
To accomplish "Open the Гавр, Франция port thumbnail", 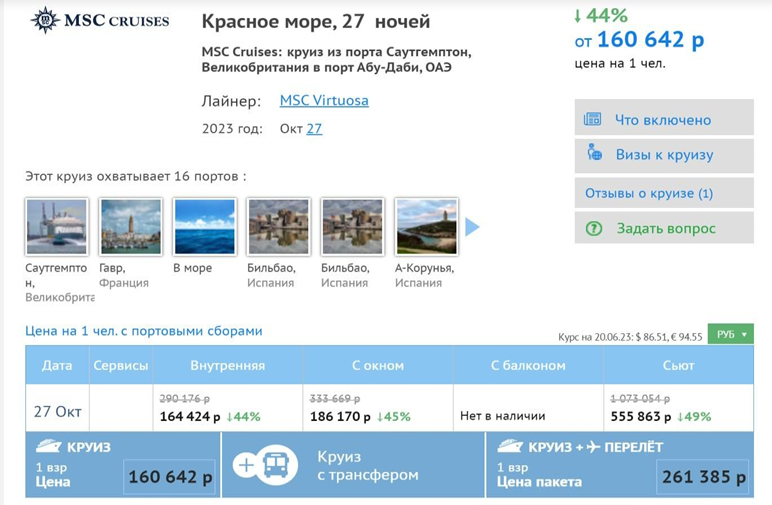I will (131, 227).
